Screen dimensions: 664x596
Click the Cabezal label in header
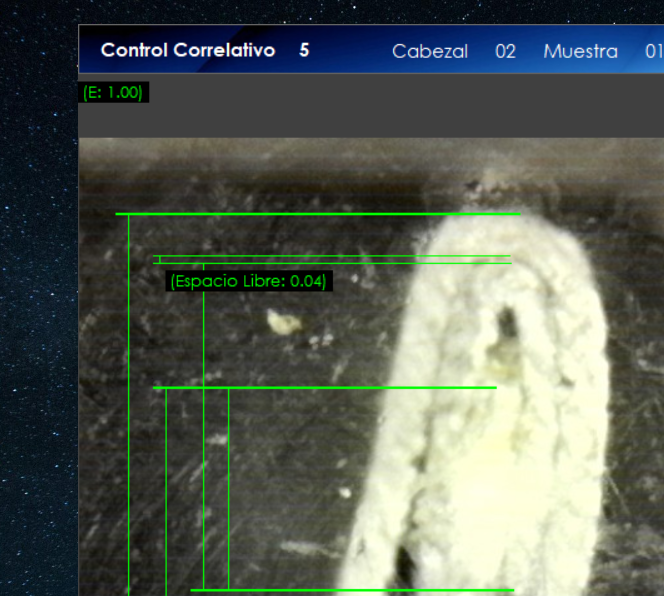pyautogui.click(x=429, y=51)
